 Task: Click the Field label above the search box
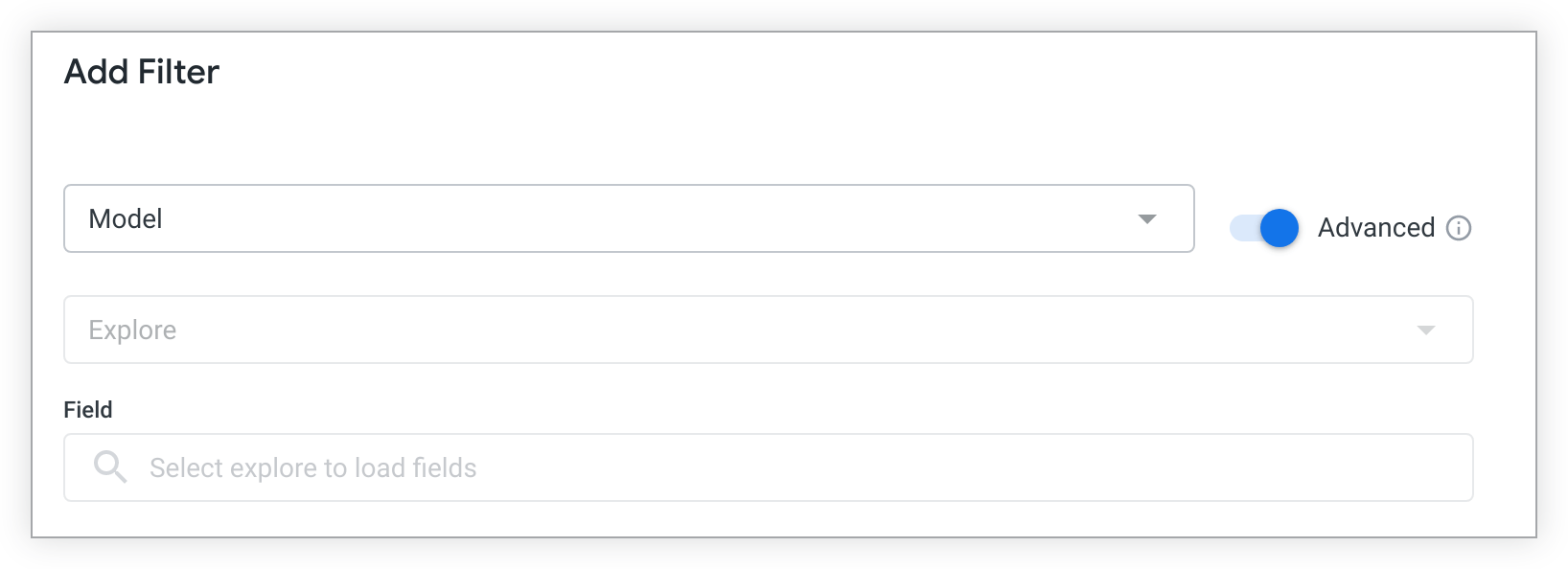pyautogui.click(x=87, y=409)
